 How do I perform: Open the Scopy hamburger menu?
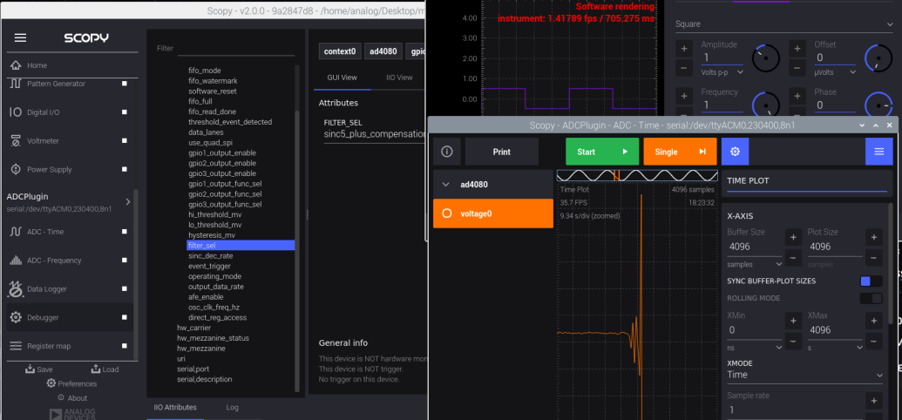(20, 38)
